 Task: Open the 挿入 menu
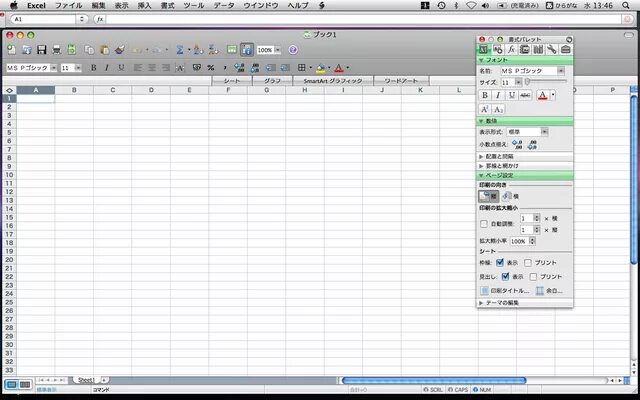[x=144, y=5]
